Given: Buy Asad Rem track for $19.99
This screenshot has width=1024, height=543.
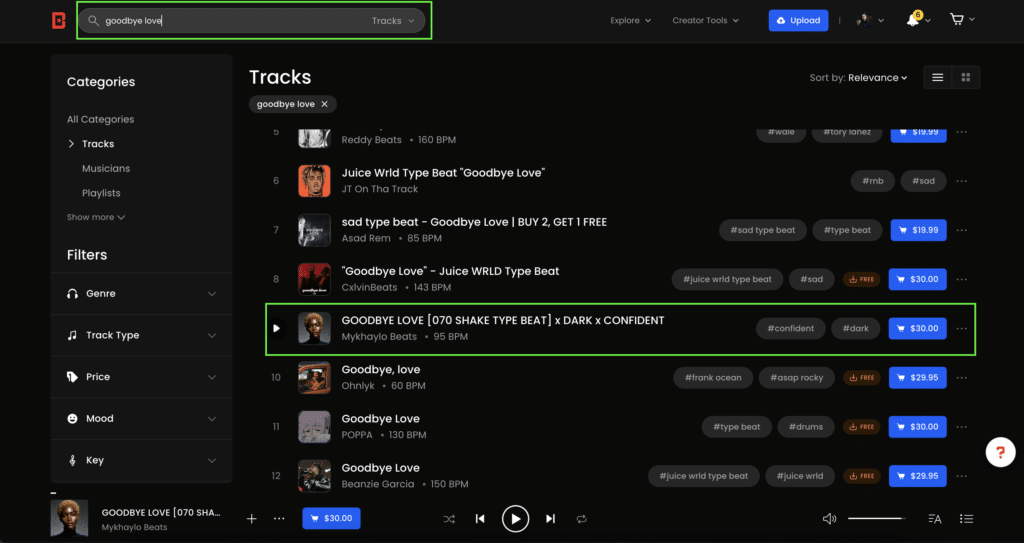Looking at the screenshot, I should click(918, 230).
